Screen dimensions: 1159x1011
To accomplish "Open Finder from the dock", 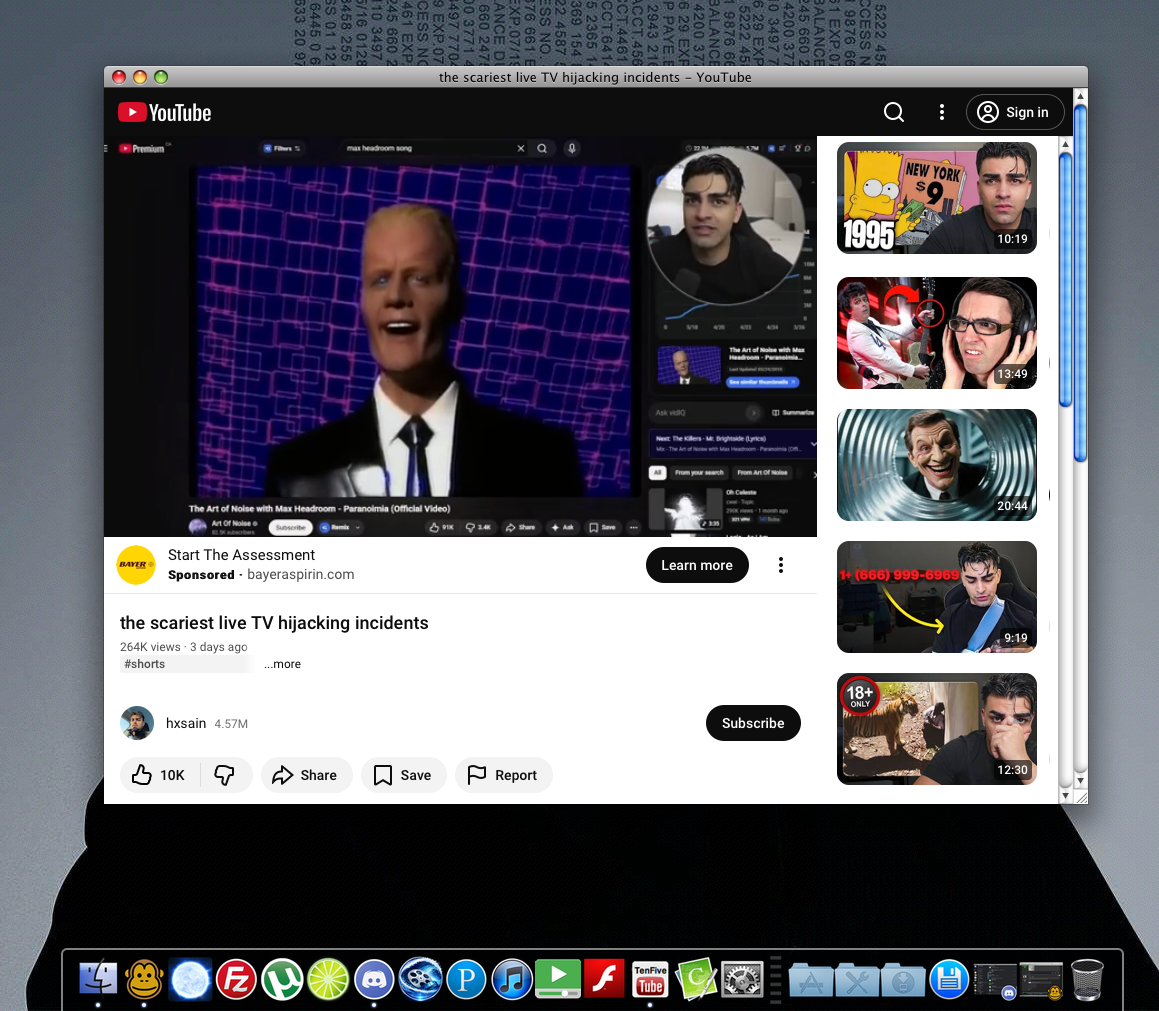I will coord(98,978).
